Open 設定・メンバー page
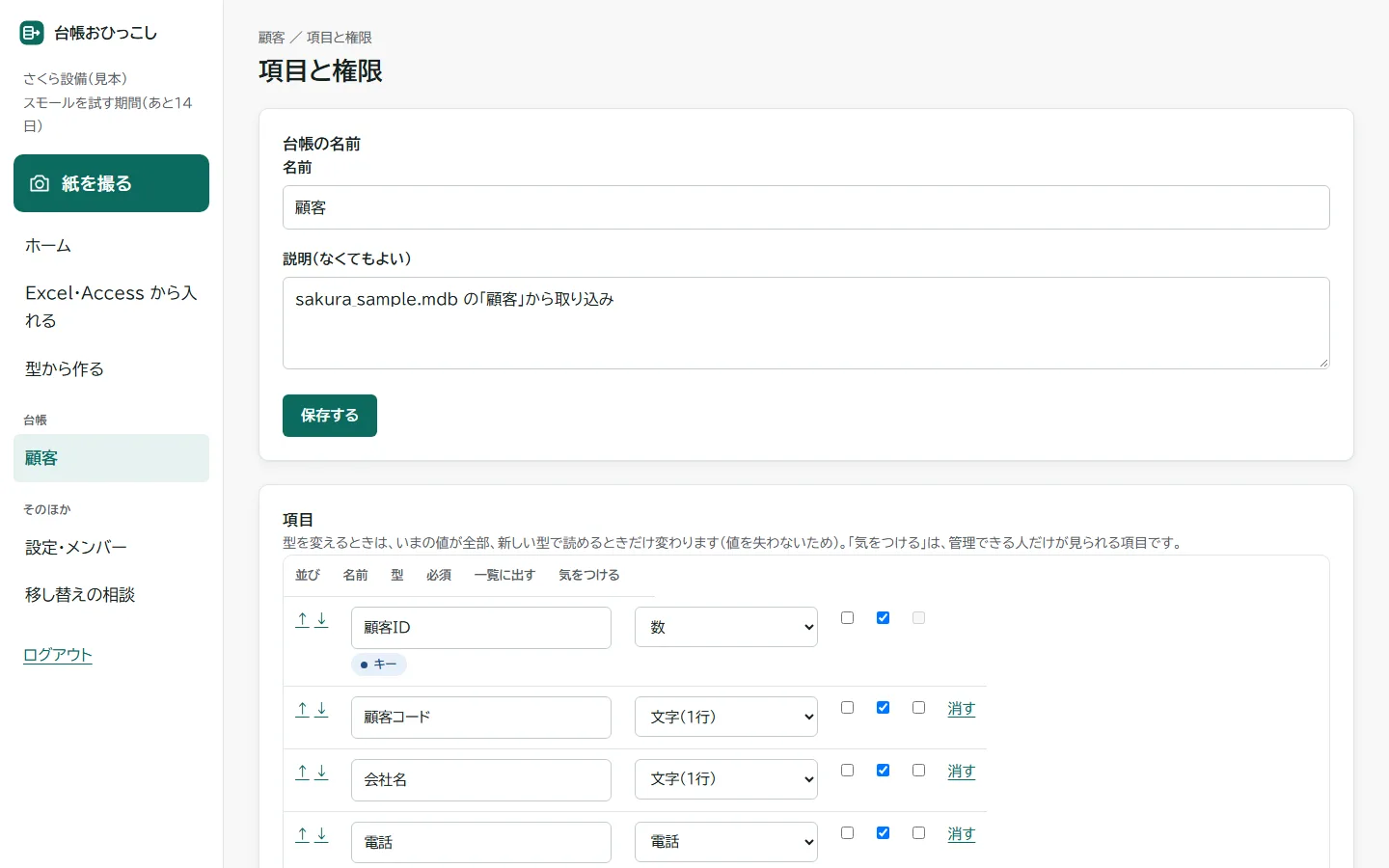The height and width of the screenshot is (868, 1389). coord(111,548)
